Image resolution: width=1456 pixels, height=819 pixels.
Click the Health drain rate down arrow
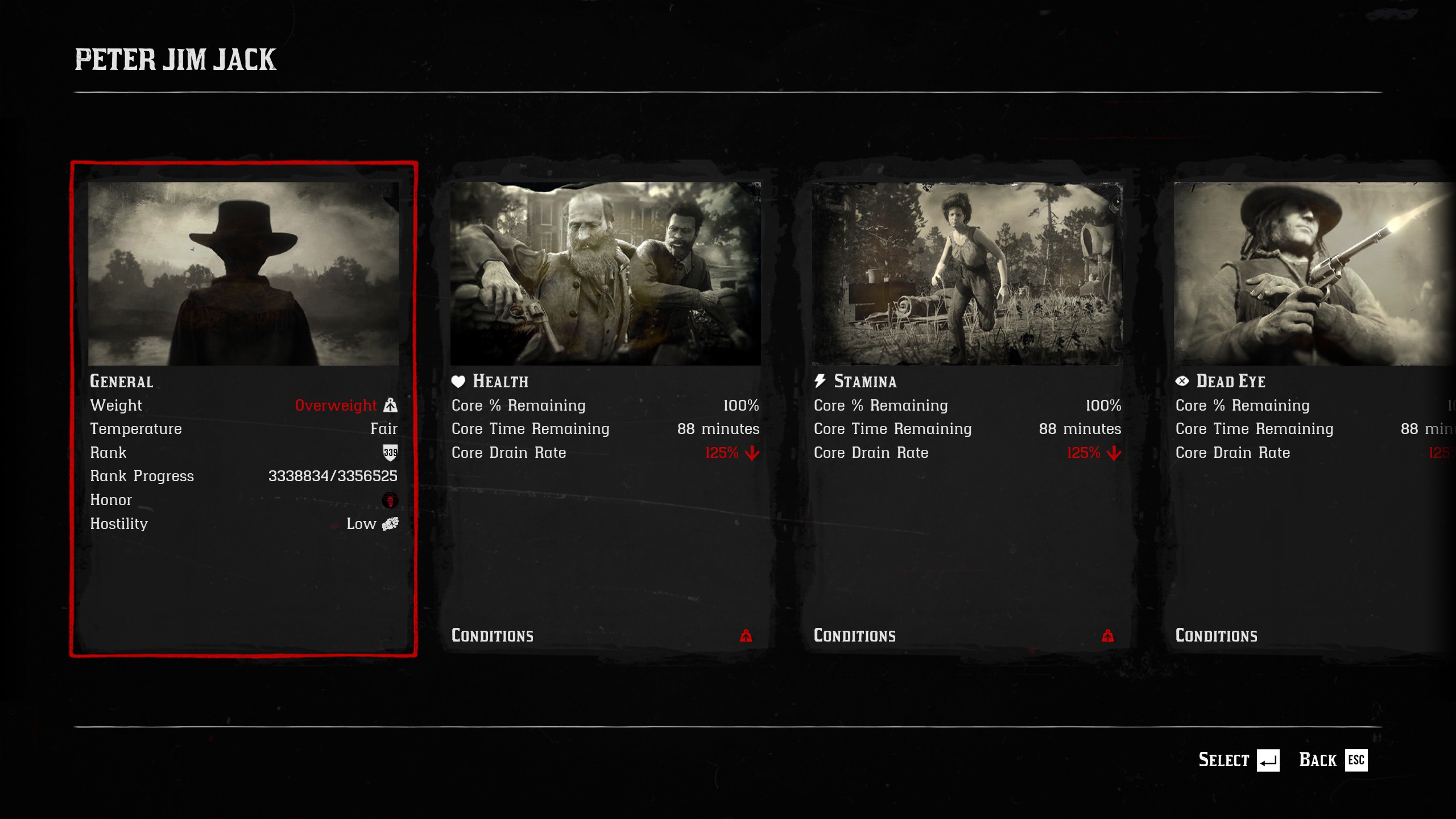tap(752, 453)
